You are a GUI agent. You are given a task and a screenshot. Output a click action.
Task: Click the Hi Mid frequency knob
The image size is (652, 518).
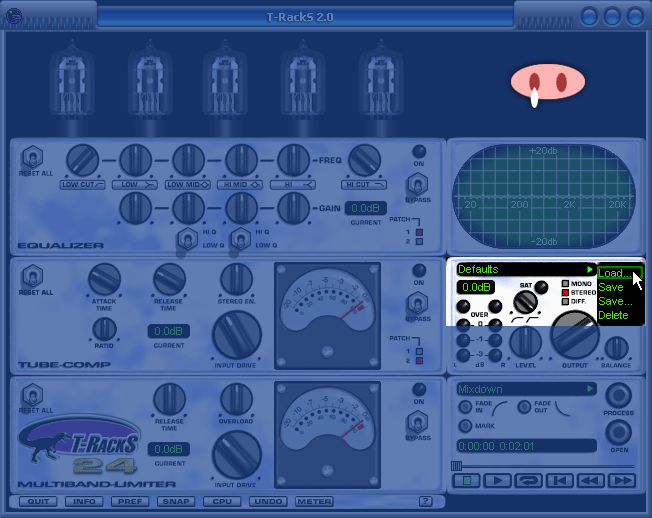pos(241,160)
